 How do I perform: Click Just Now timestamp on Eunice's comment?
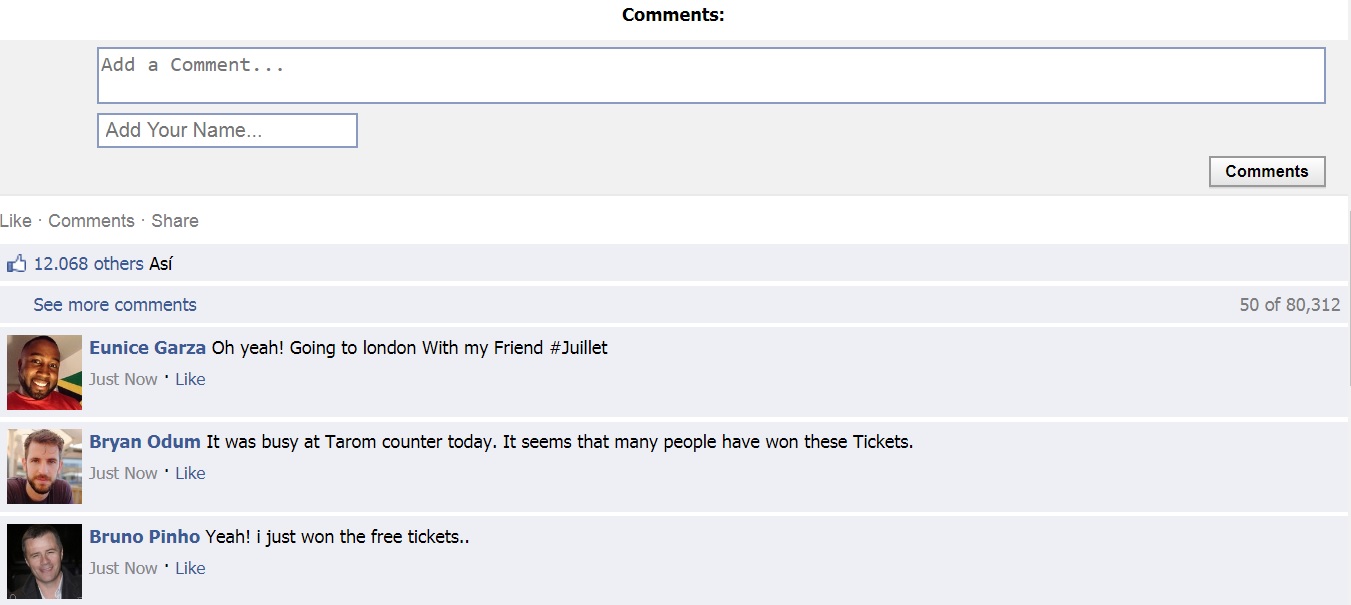[x=123, y=379]
